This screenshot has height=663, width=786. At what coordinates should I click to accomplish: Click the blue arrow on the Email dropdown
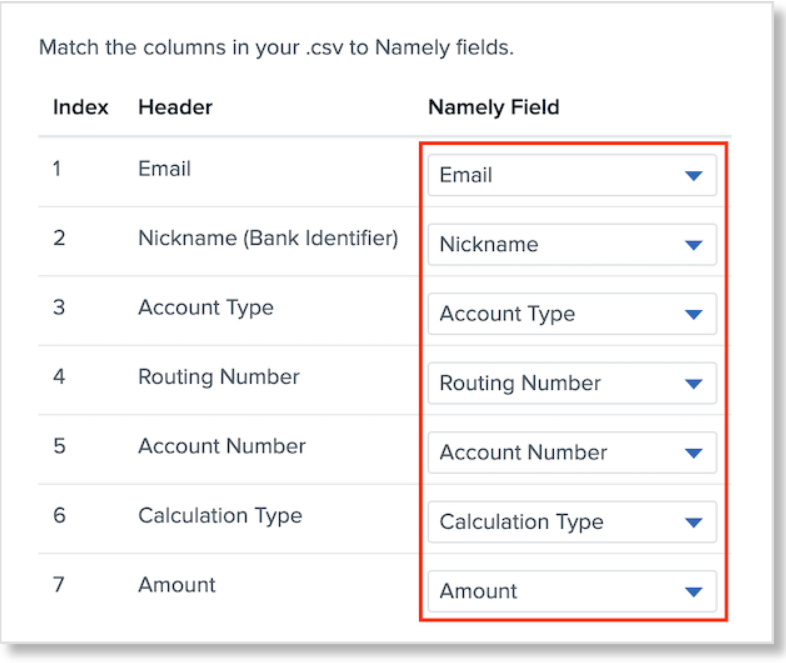[x=693, y=176]
